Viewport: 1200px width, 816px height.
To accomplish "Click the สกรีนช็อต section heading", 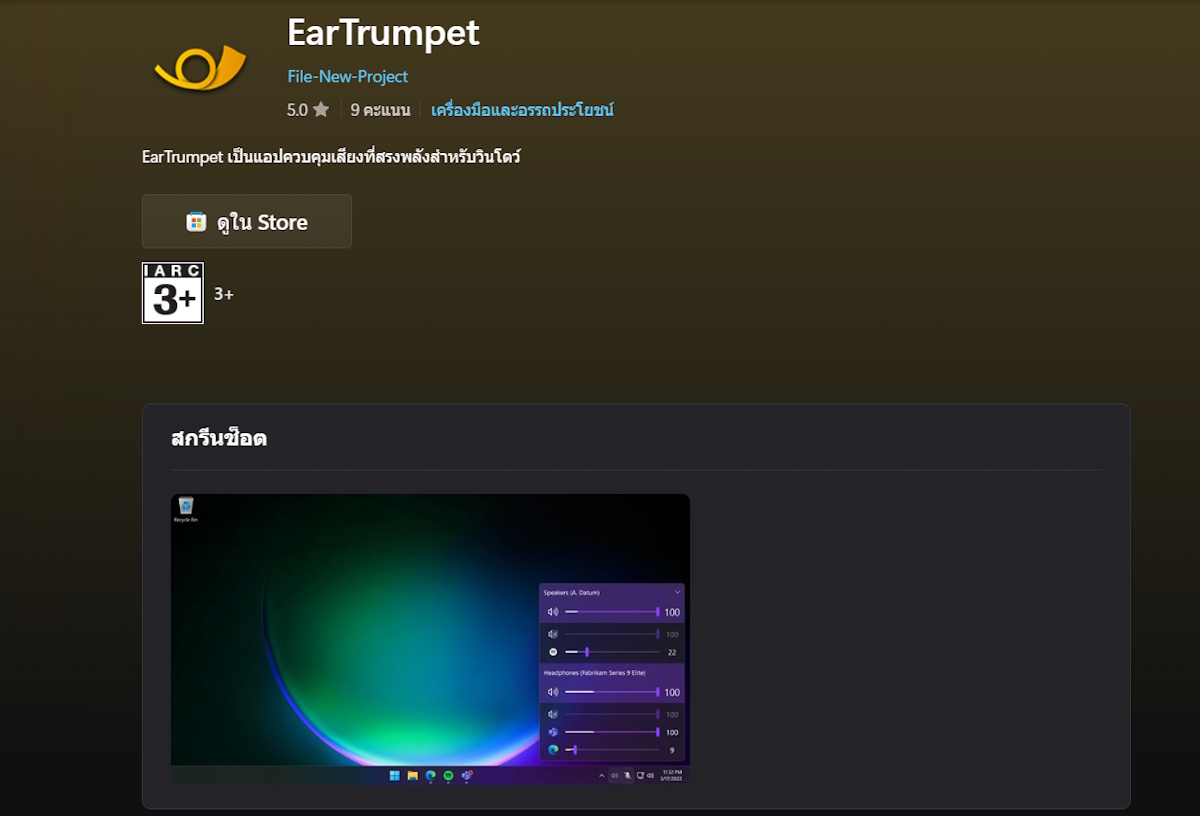I will pos(219,438).
